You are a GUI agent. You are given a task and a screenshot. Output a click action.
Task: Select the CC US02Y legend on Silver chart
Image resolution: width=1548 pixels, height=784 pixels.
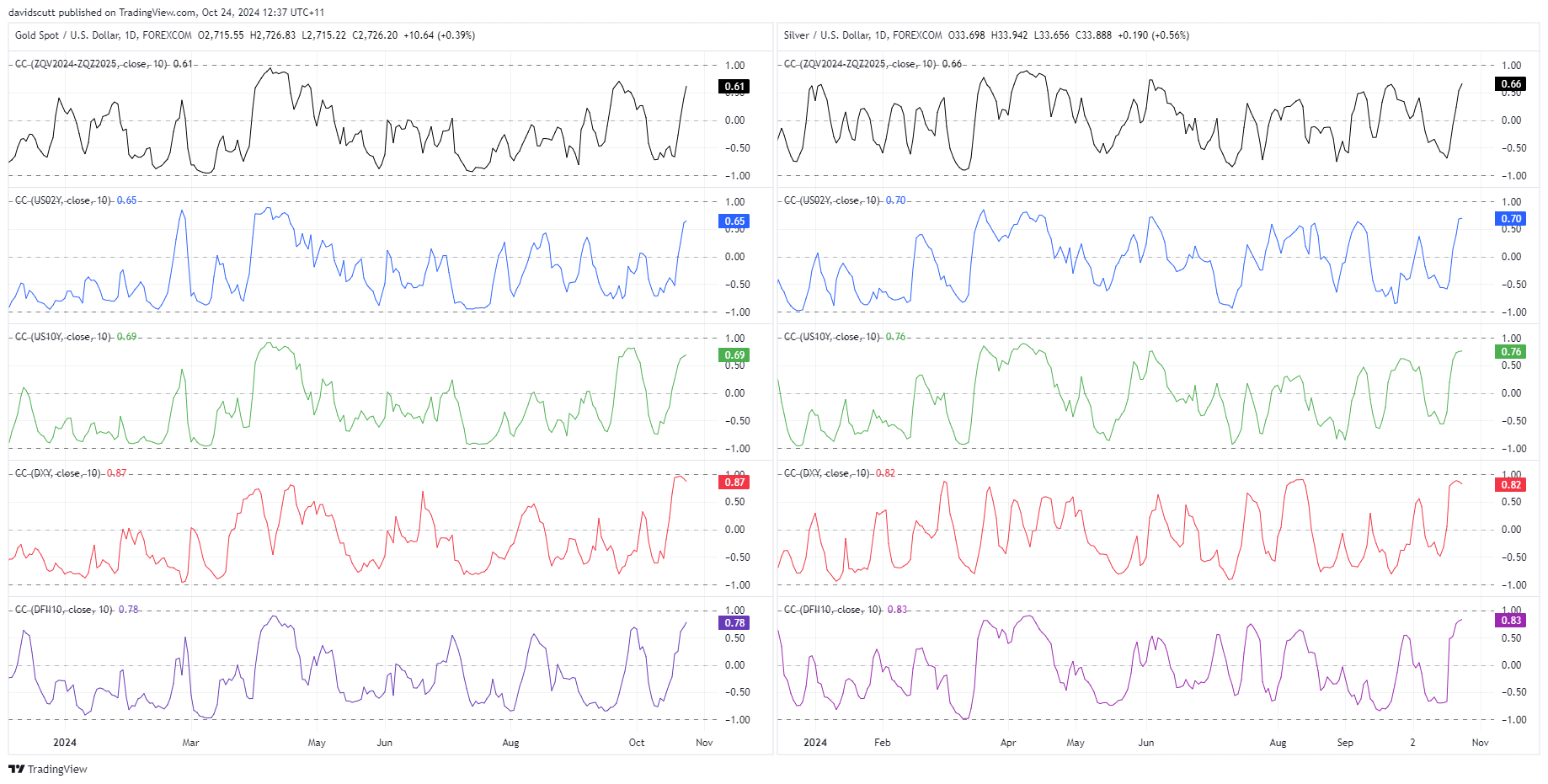click(x=845, y=200)
